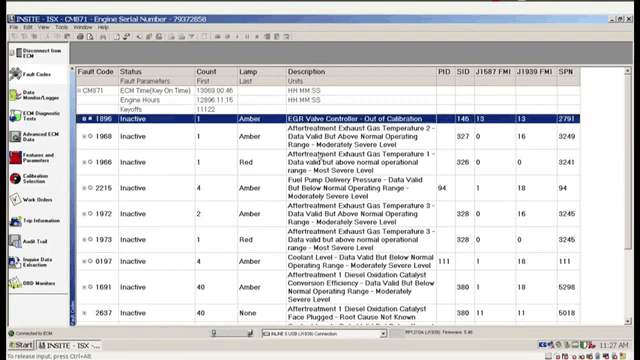The height and width of the screenshot is (360, 640).
Task: Expand fault code 1968 row
Action: (x=84, y=136)
